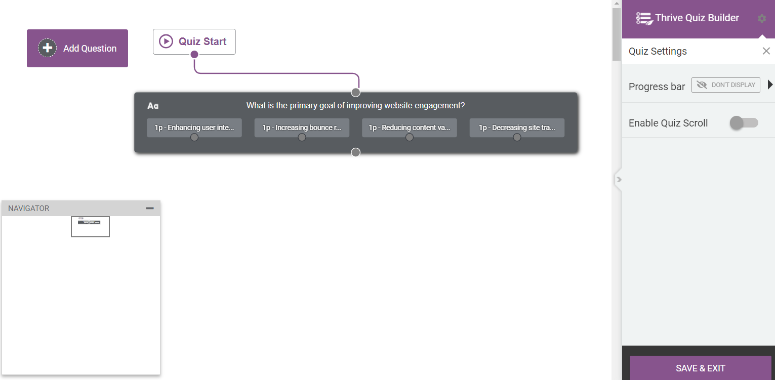The width and height of the screenshot is (775, 380).
Task: Expand Progress bar options with black arrow
Action: [x=770, y=85]
